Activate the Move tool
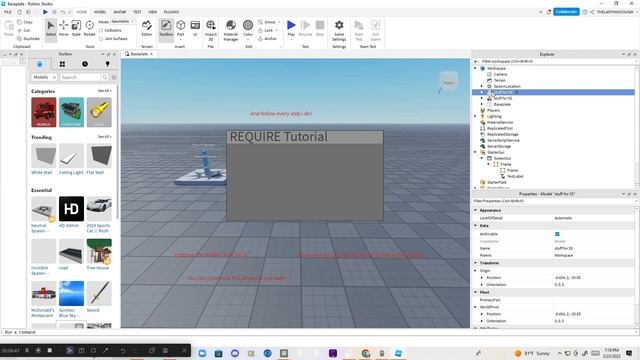The image size is (640, 360). coord(64,29)
